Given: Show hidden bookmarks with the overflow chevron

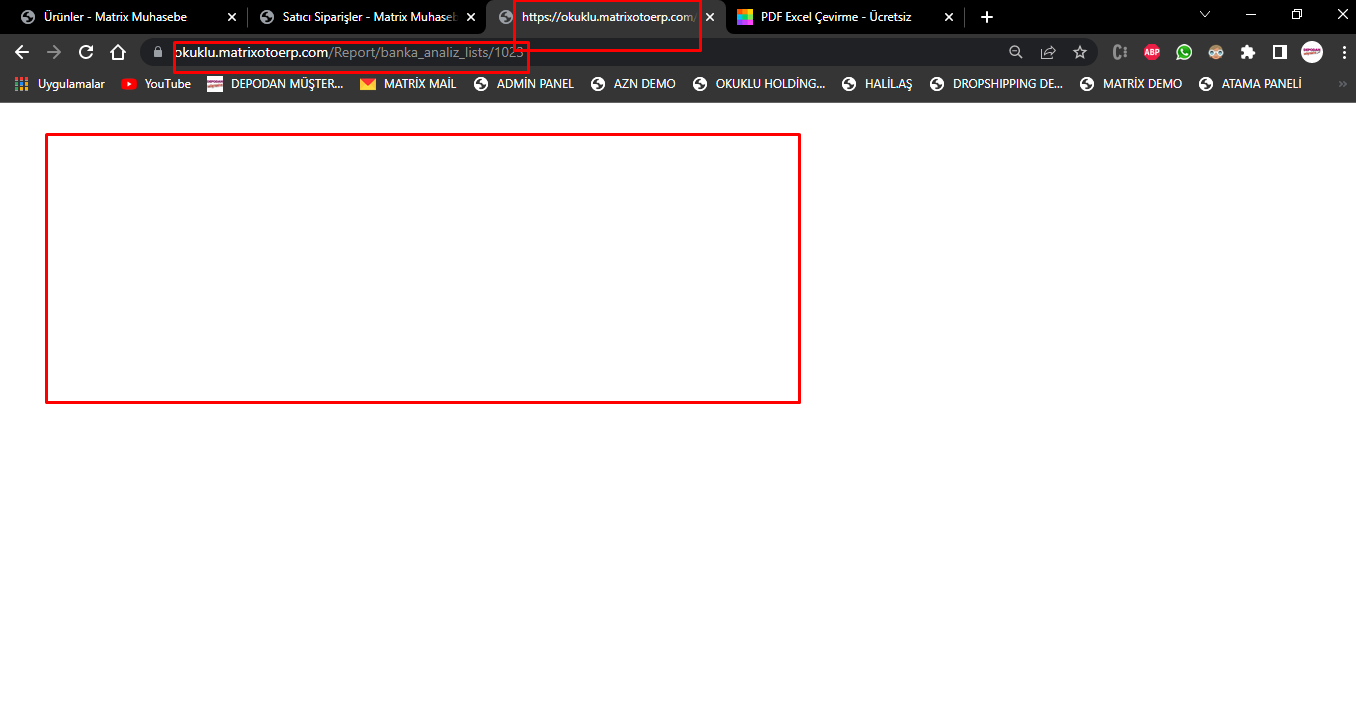Looking at the screenshot, I should (x=1342, y=84).
